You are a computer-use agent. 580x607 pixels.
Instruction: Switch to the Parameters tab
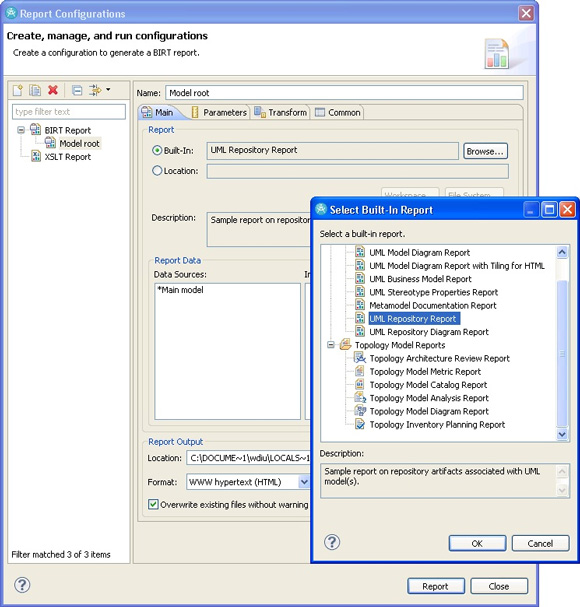click(219, 112)
